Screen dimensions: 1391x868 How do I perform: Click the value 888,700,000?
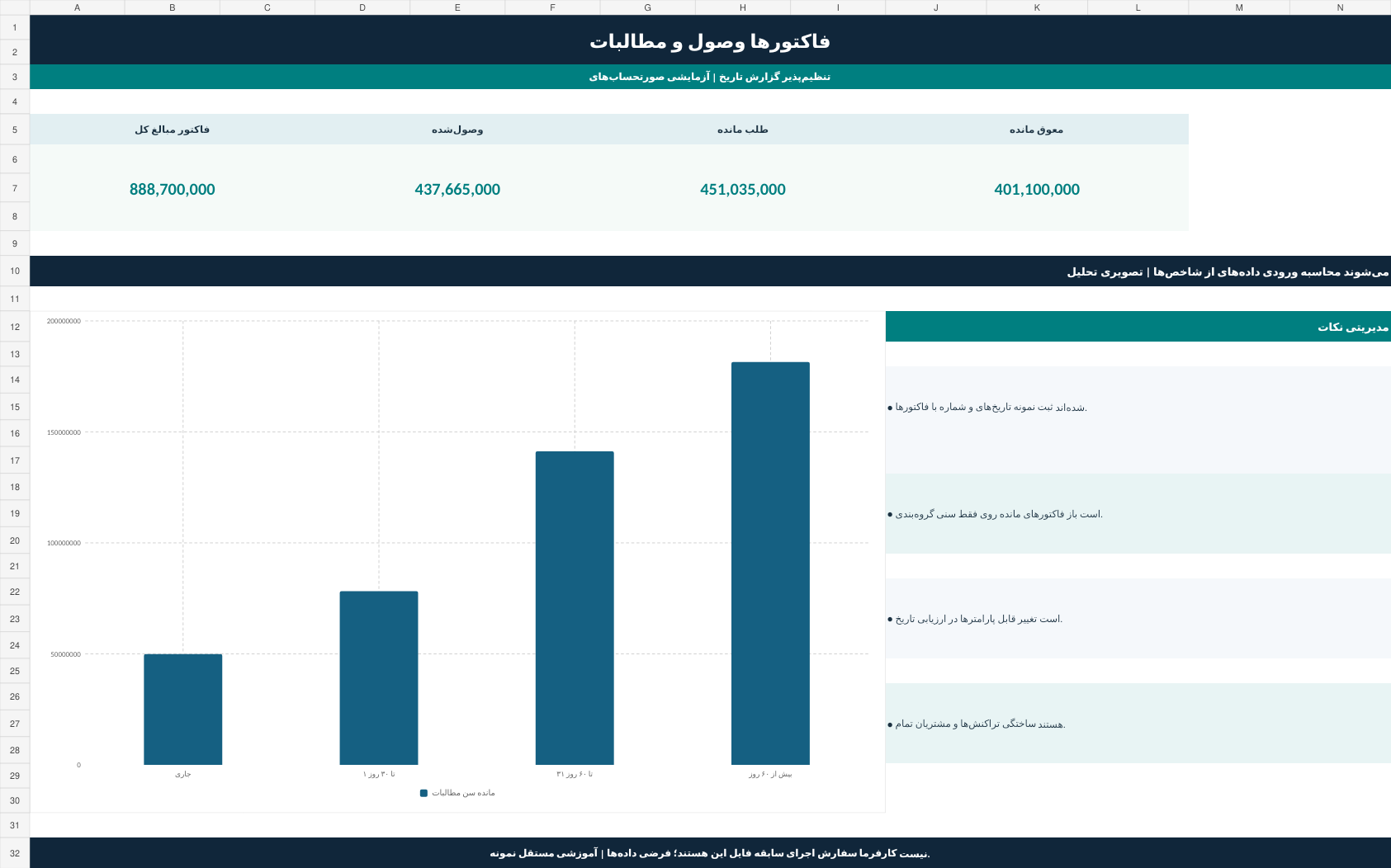172,189
